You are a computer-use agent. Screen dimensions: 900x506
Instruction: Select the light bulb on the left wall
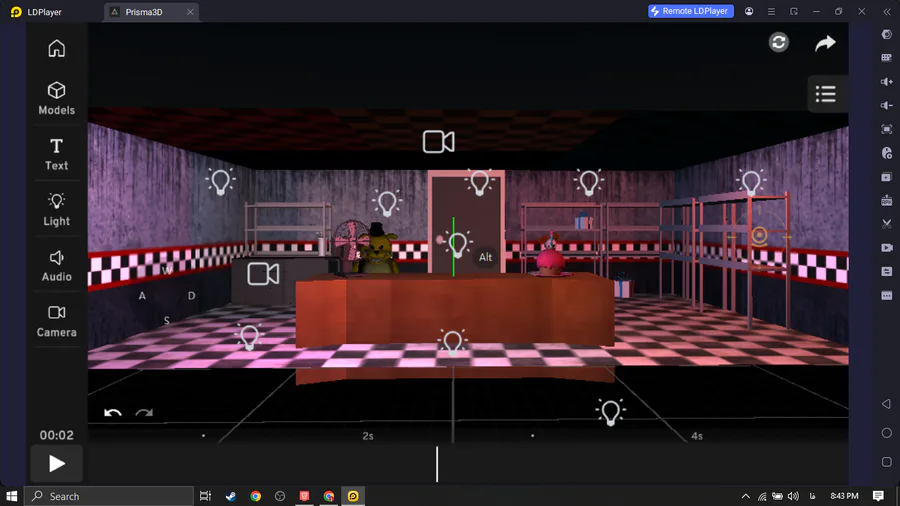(x=220, y=182)
